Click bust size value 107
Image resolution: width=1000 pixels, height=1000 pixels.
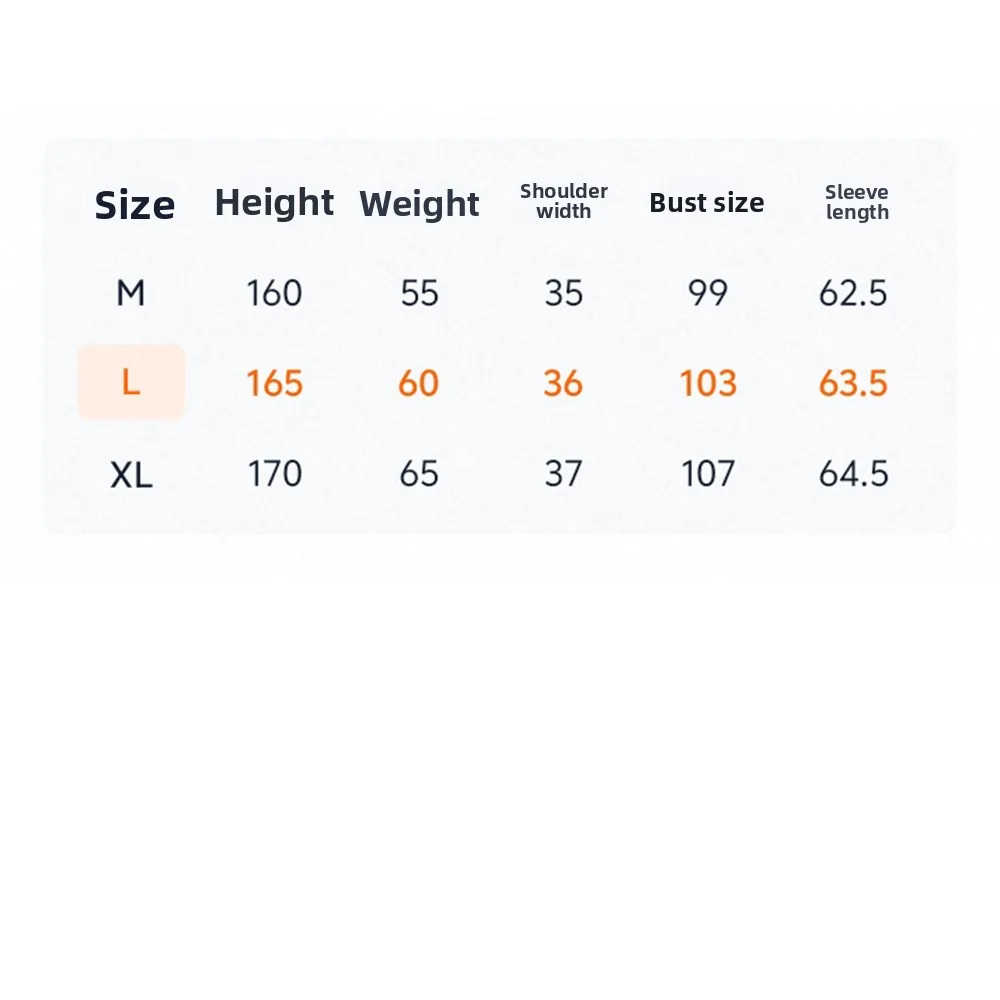708,474
